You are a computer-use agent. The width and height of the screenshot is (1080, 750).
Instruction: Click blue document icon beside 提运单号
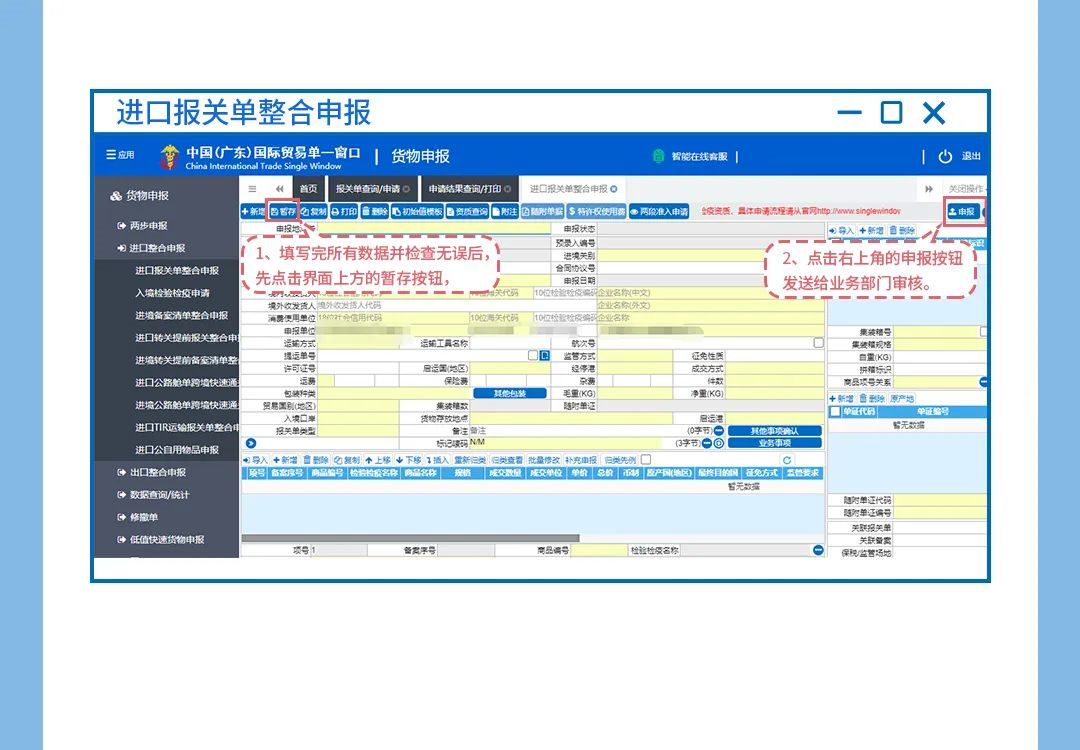[545, 355]
